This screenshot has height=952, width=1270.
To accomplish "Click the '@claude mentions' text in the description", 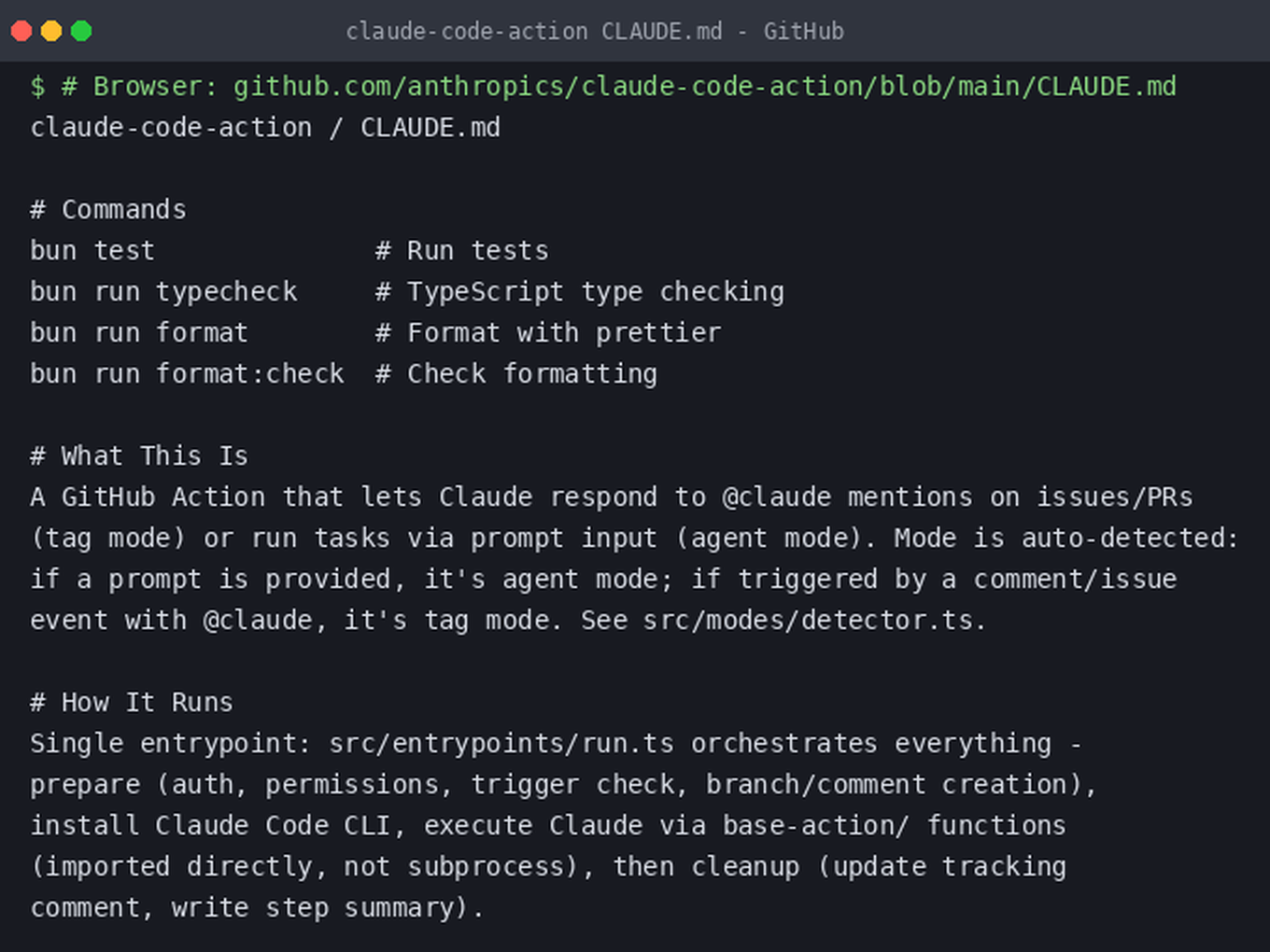I will coord(847,497).
